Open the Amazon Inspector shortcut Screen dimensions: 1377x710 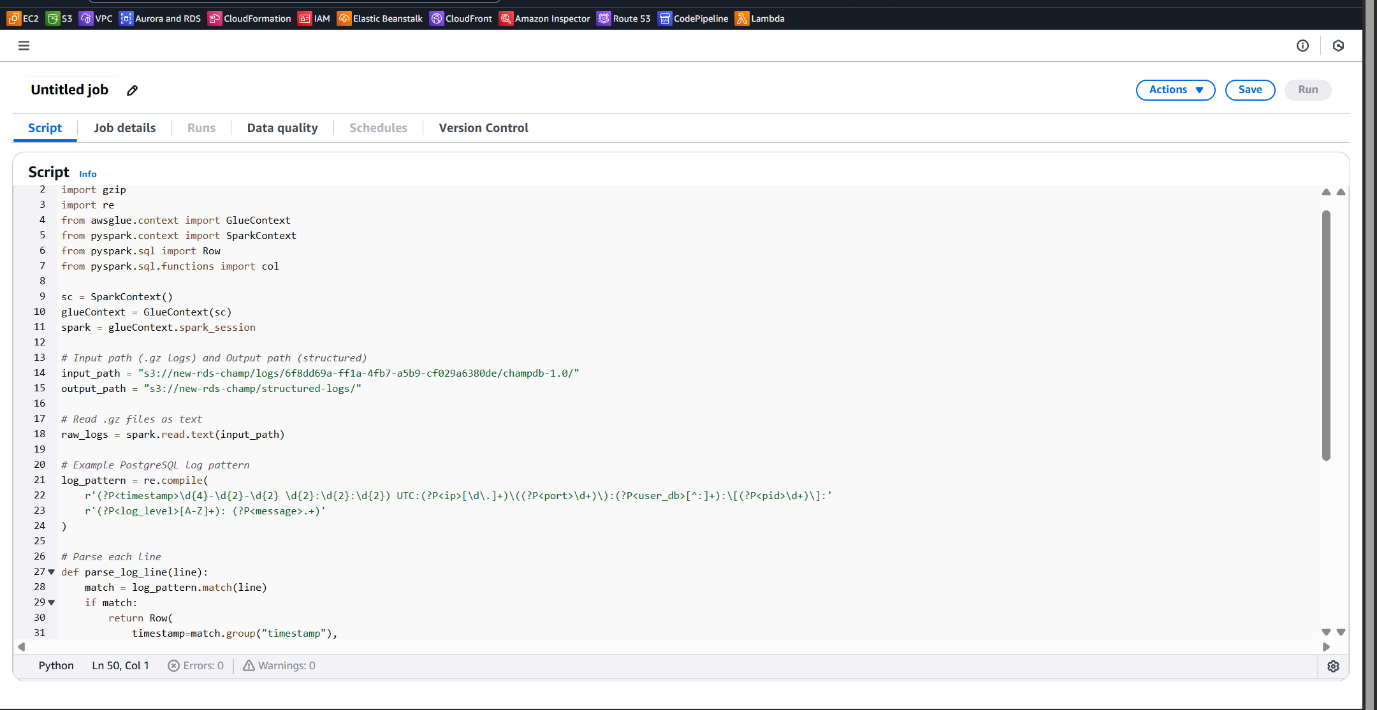click(x=546, y=18)
